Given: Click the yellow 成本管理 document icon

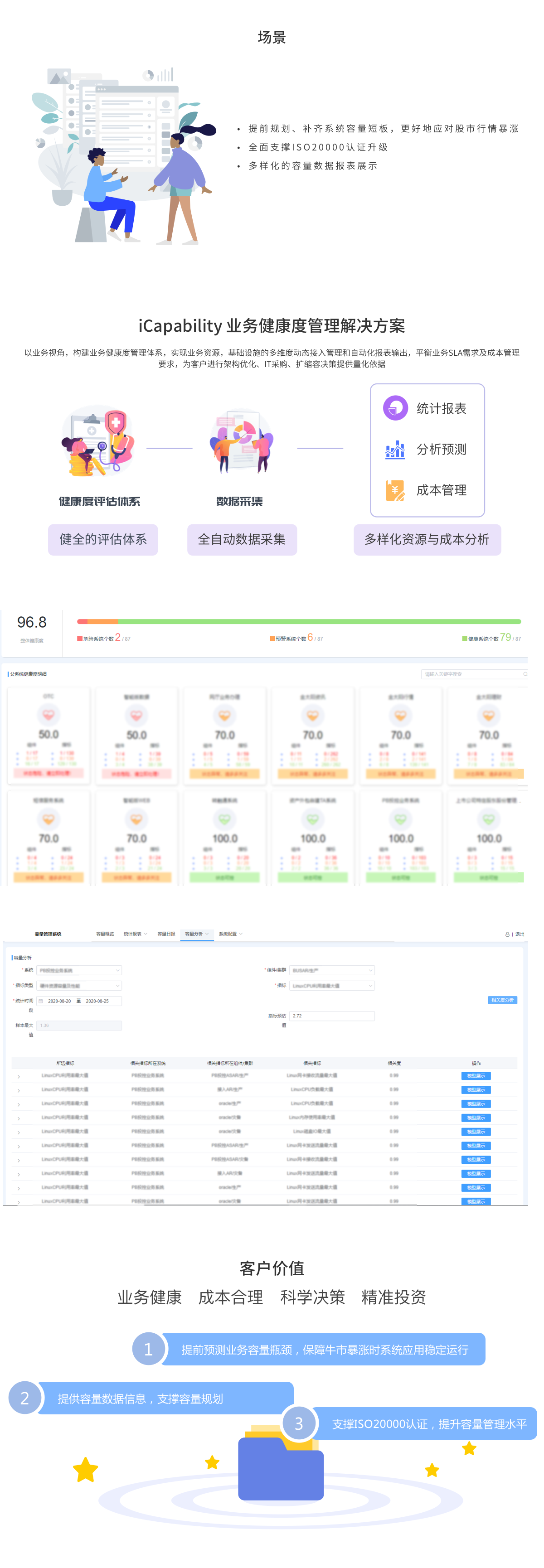Looking at the screenshot, I should 395,490.
